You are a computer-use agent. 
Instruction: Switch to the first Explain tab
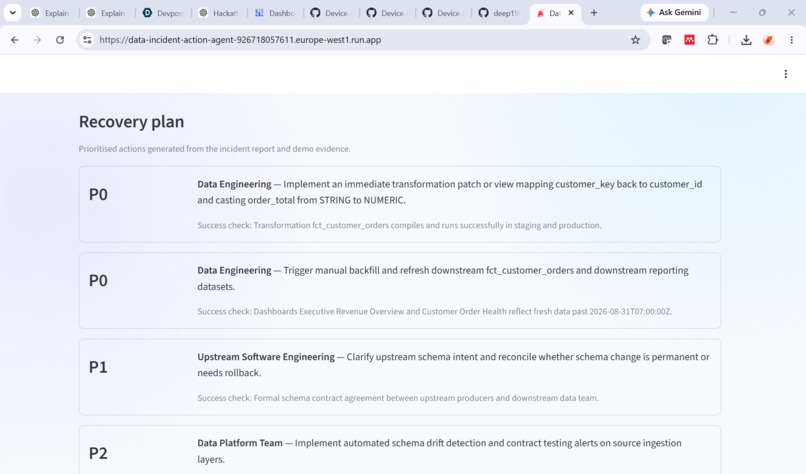[50, 13]
